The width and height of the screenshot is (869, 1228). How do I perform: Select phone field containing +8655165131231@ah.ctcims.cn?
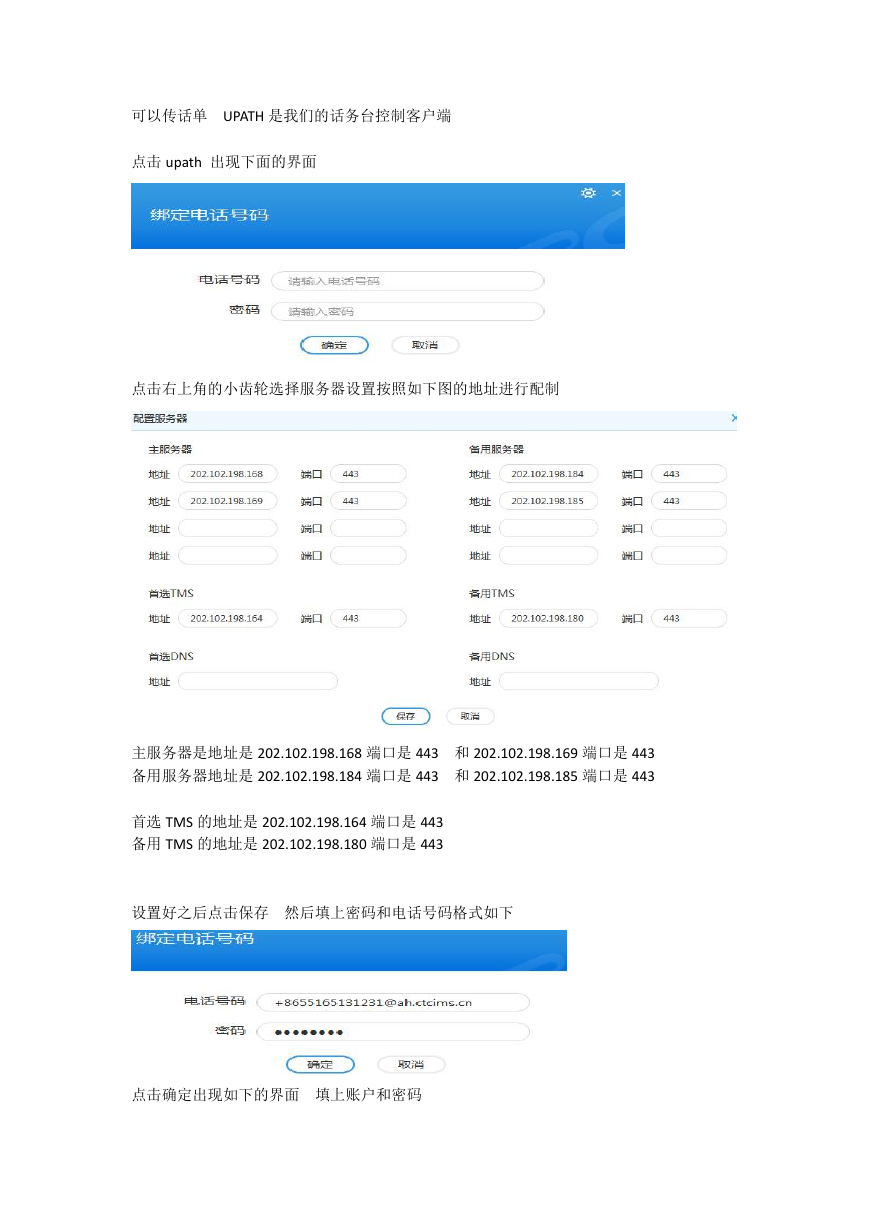pyautogui.click(x=393, y=1002)
